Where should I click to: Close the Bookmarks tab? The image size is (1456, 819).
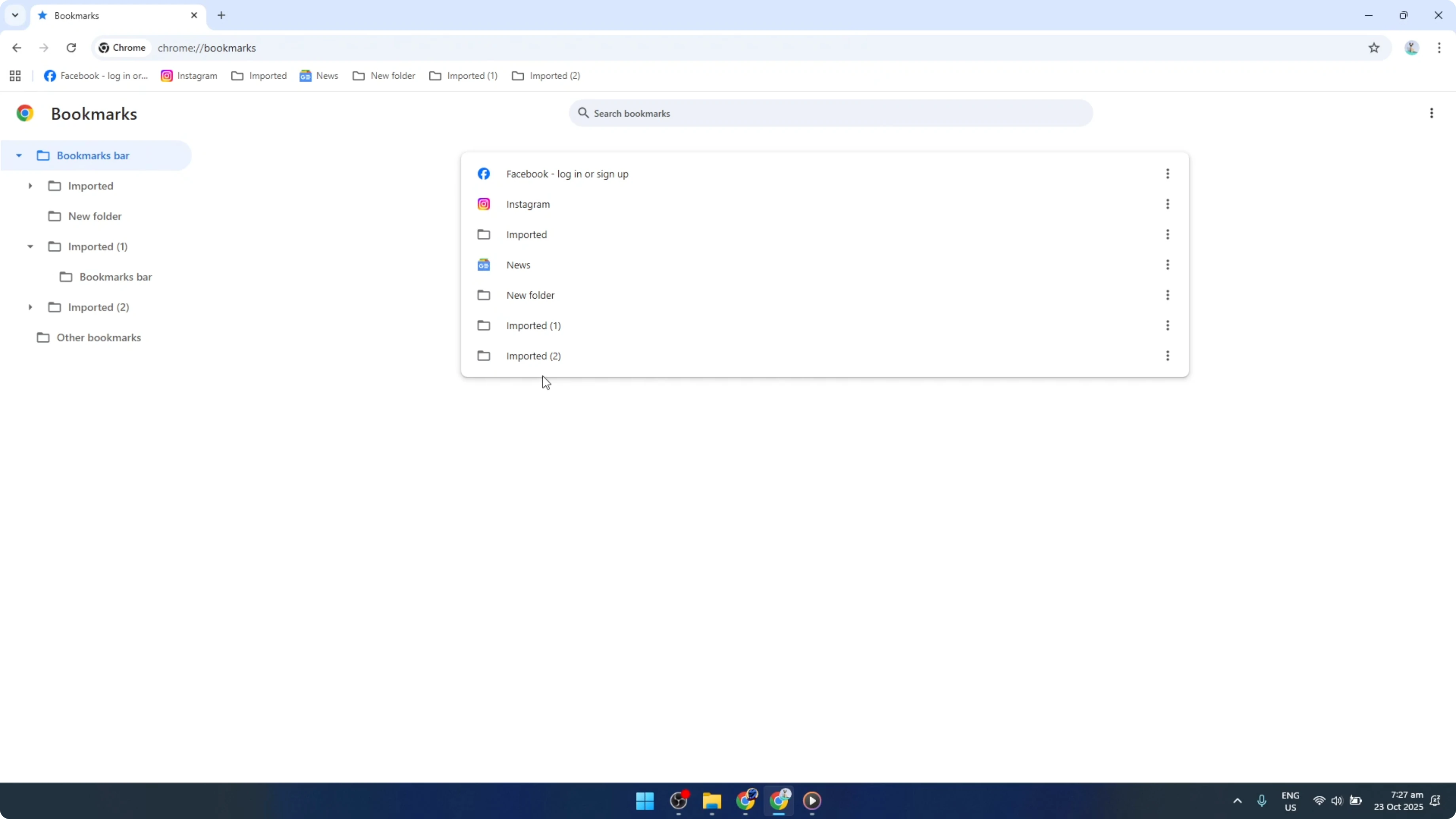tap(194, 15)
